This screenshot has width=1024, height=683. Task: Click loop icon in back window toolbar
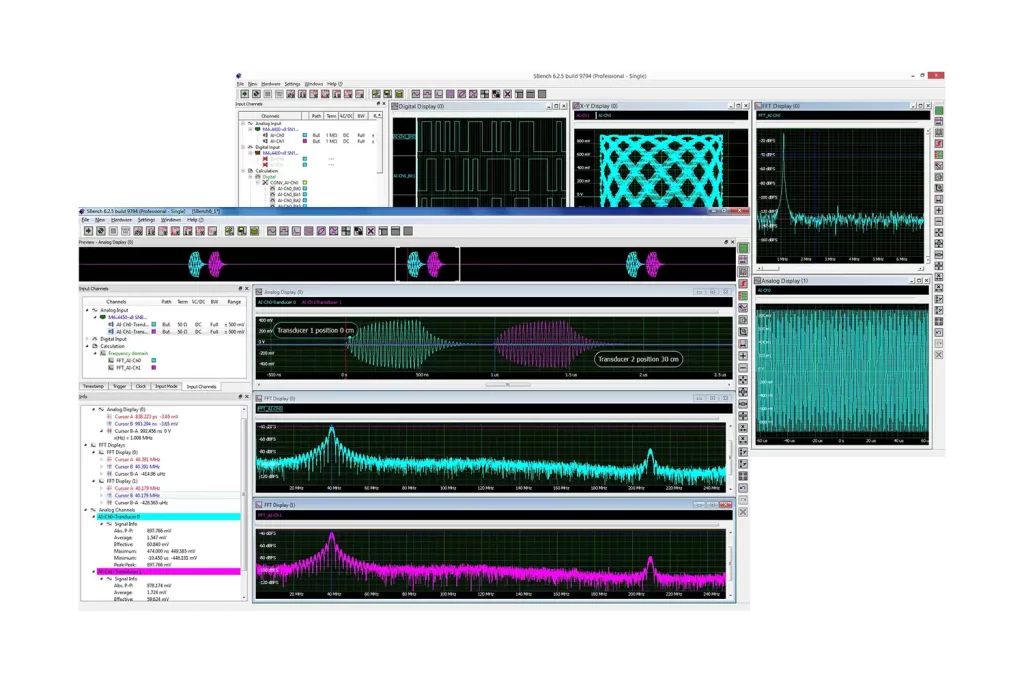pos(256,94)
